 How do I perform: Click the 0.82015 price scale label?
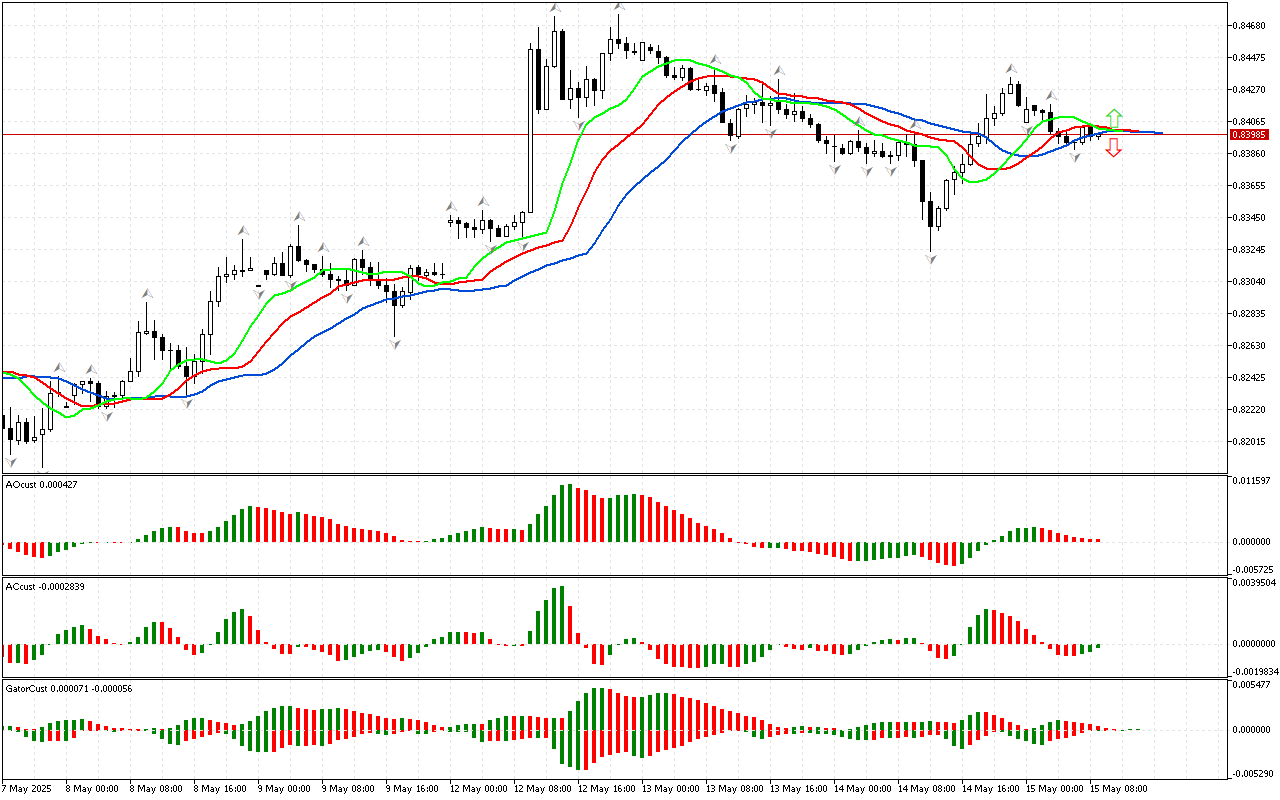(1248, 442)
